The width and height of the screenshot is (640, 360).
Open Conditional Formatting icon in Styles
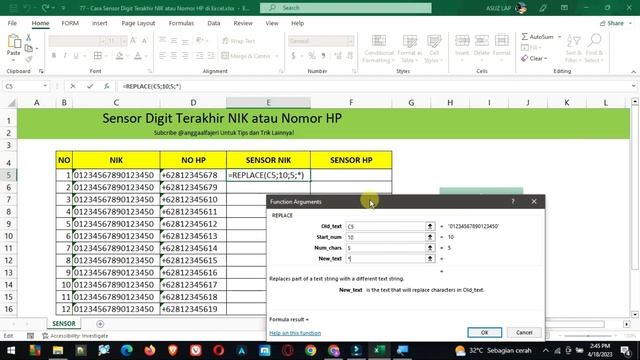pyautogui.click(x=379, y=41)
